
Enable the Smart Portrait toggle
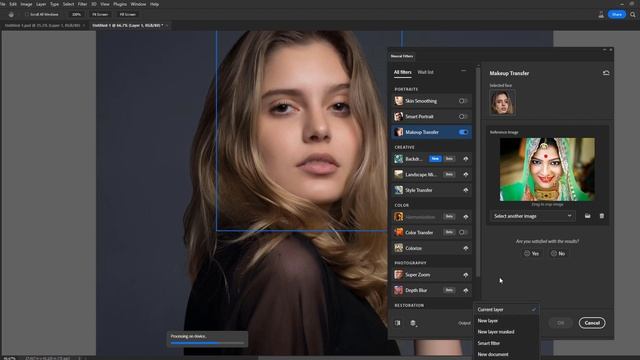click(x=463, y=116)
